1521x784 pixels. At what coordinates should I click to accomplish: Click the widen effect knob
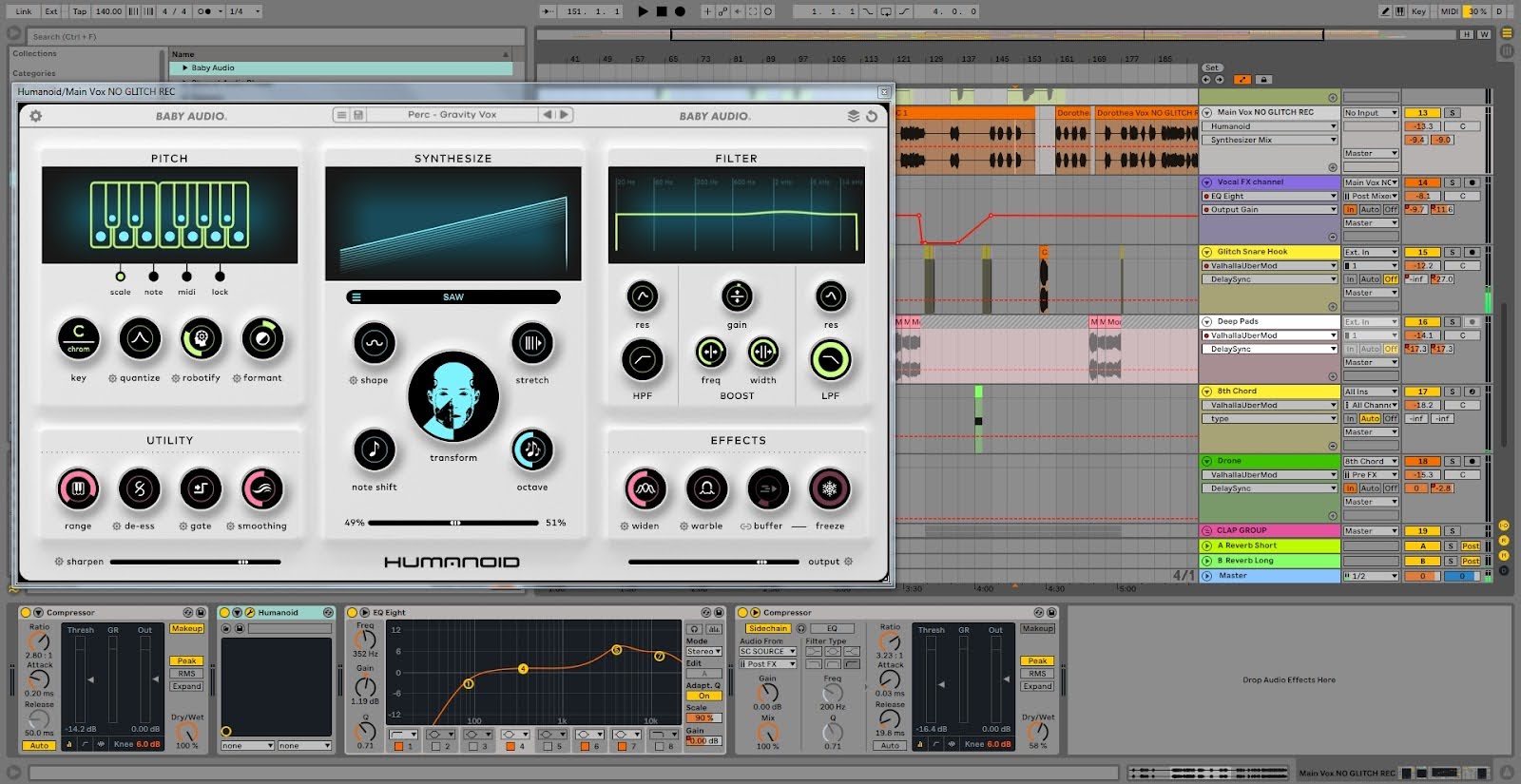[645, 488]
